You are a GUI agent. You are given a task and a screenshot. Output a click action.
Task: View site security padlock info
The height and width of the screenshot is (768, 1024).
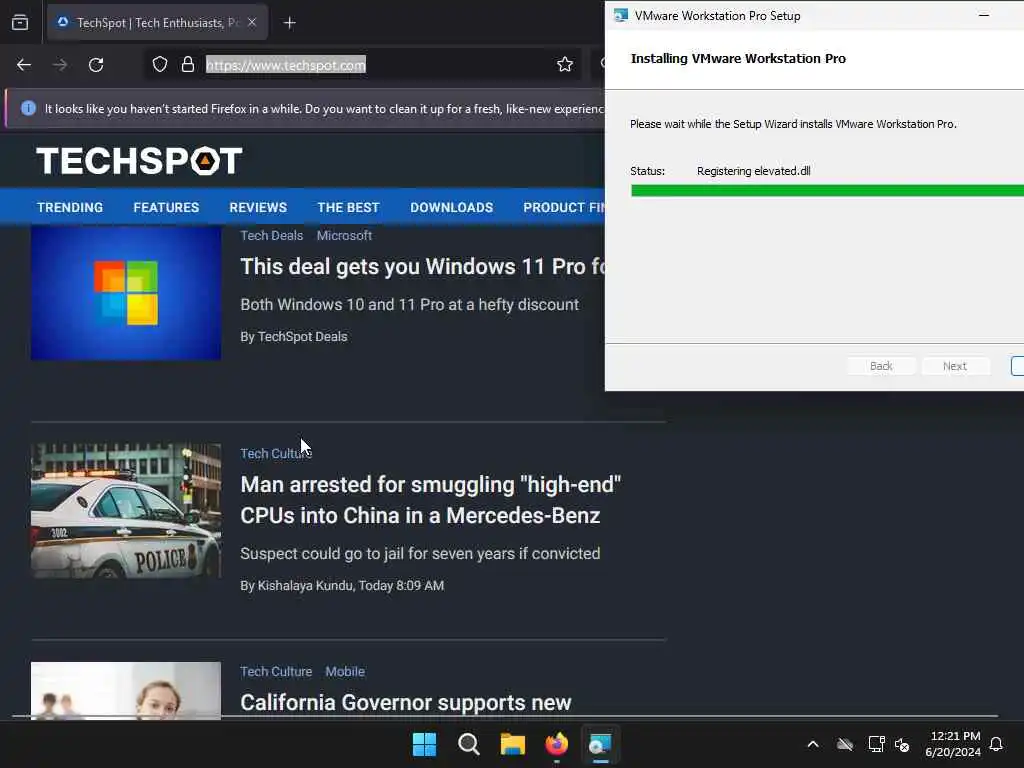tap(187, 65)
